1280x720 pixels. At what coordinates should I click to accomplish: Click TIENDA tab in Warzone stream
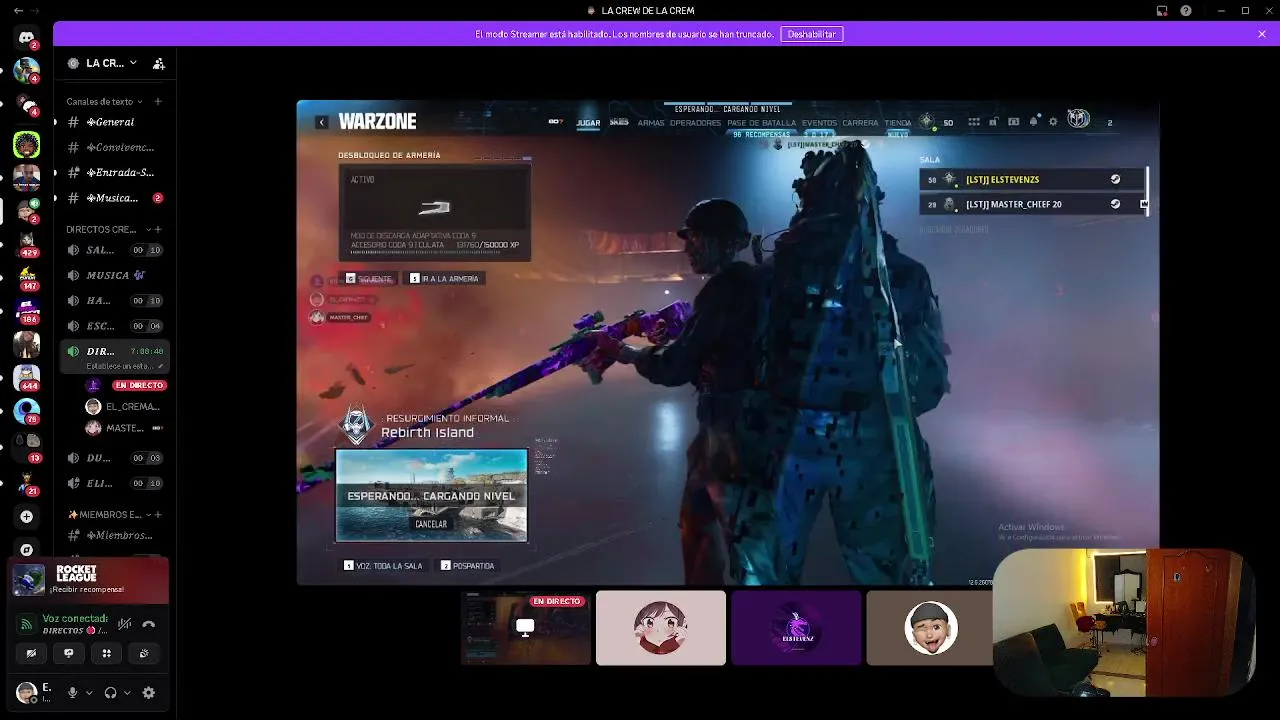(x=898, y=123)
